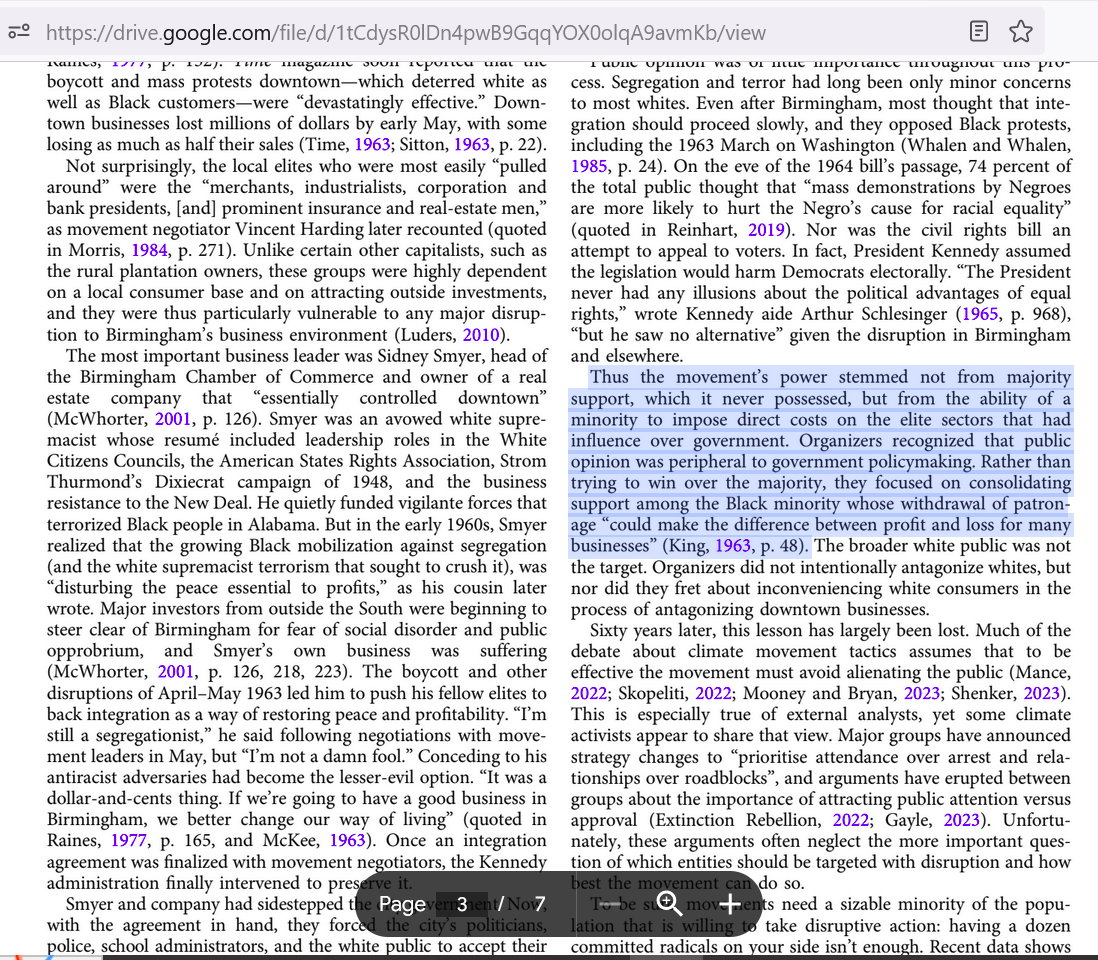Follow the Luders 2010 citation link
This screenshot has height=960, width=1098.
481,335
